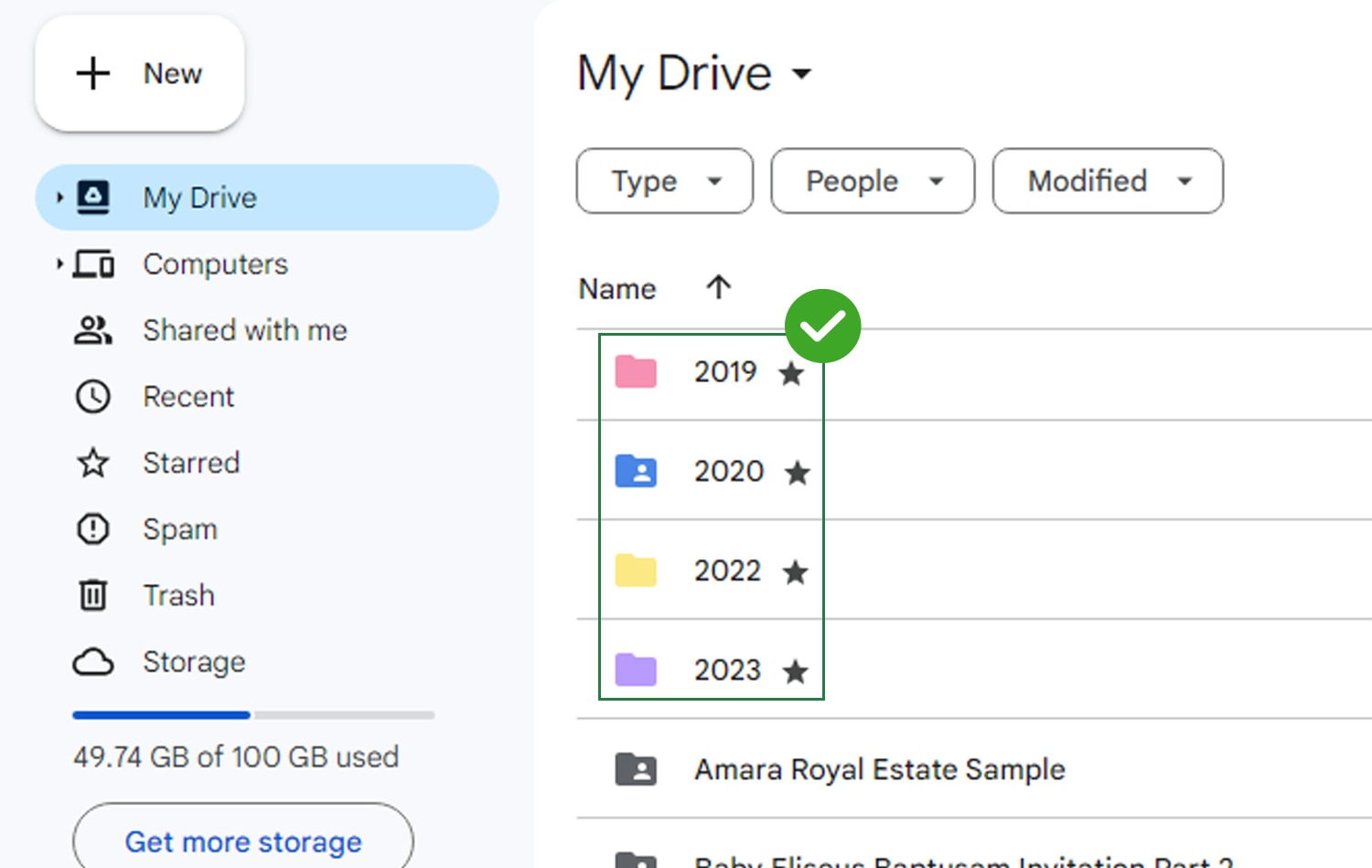Open the Spam warning icon
1372x868 pixels.
92,529
